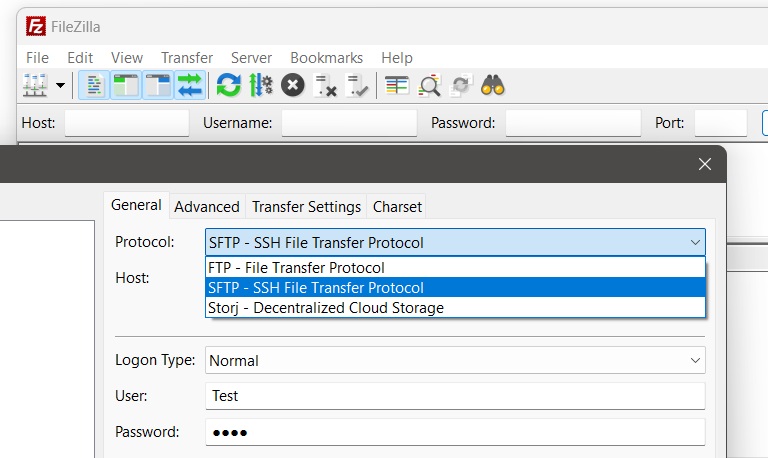Click the process queue toolbar icon
Screen dimensions: 768x458
[x=260, y=86]
